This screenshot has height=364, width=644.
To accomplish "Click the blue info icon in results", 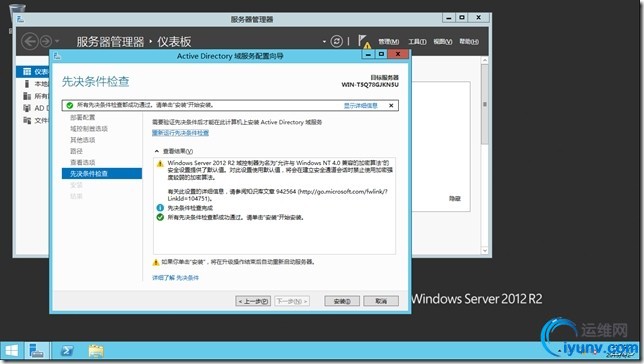I will click(160, 208).
